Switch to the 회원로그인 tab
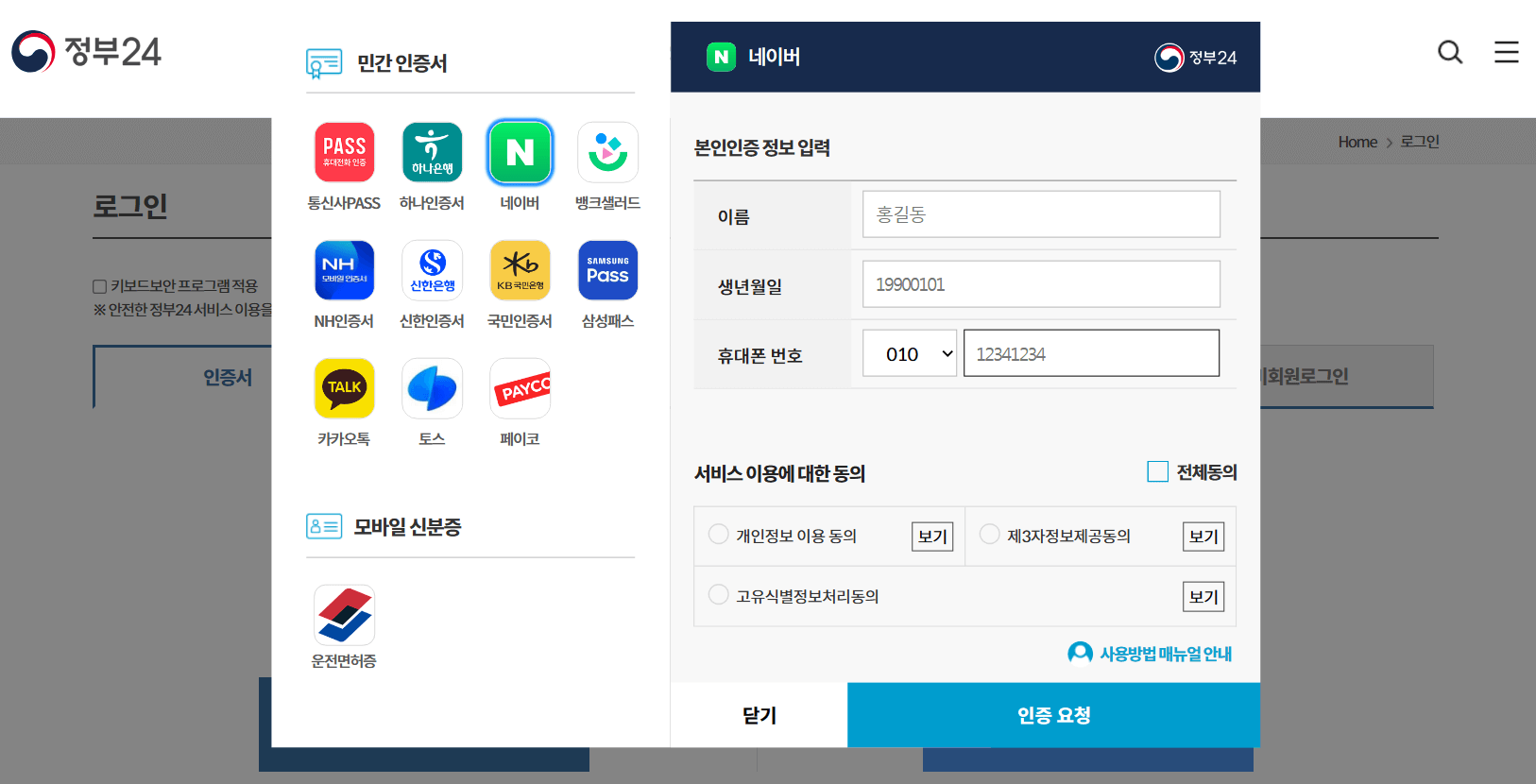 point(1347,377)
